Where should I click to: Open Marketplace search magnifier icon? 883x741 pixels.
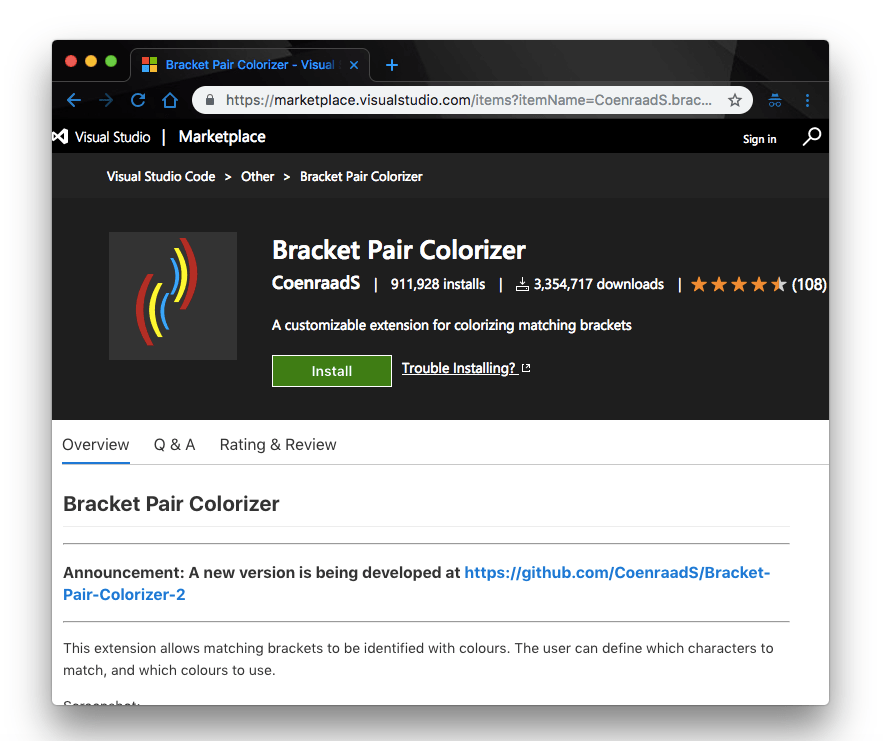tap(811, 137)
